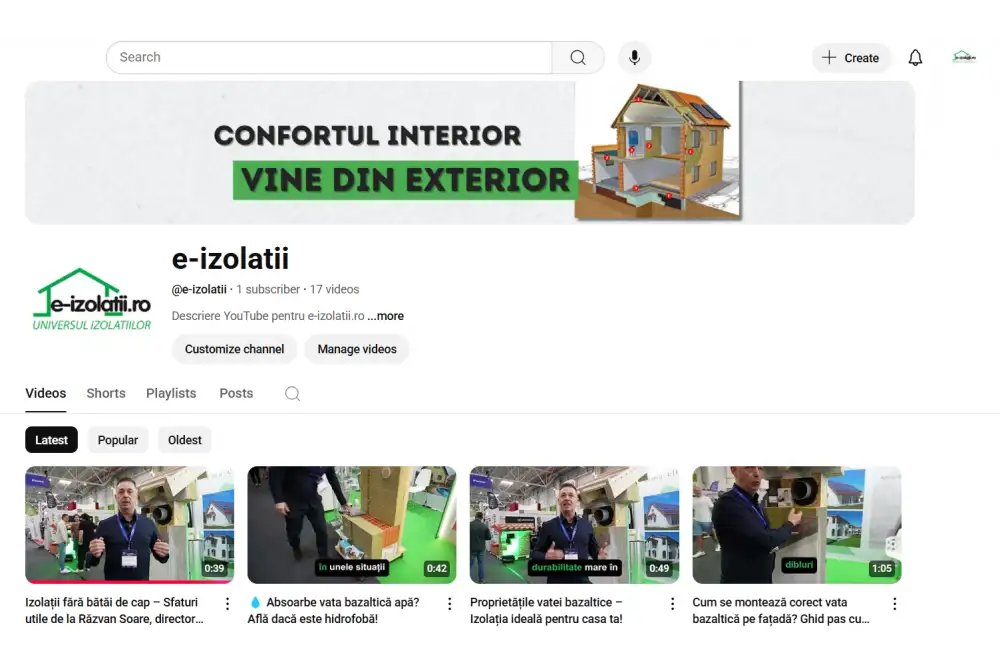1000x667 pixels.
Task: Click the Manage videos button
Action: [357, 349]
